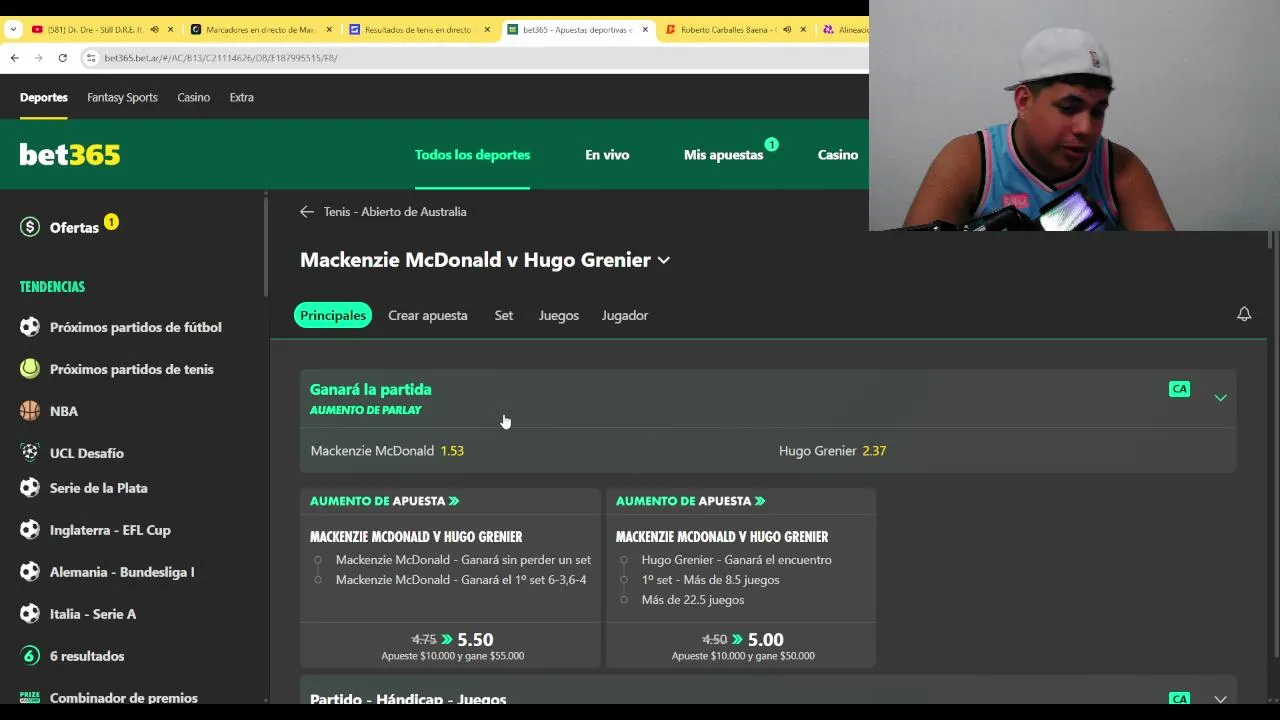Go back in browser history
This screenshot has width=1280, height=720.
pos(15,58)
